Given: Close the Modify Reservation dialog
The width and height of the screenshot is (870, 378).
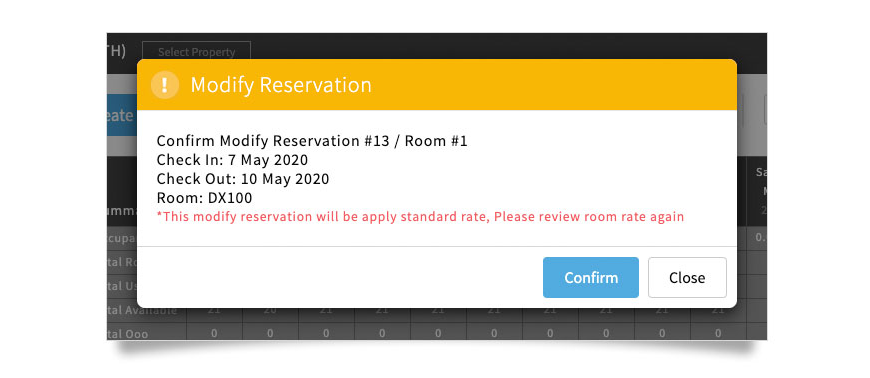Looking at the screenshot, I should pyautogui.click(x=687, y=278).
